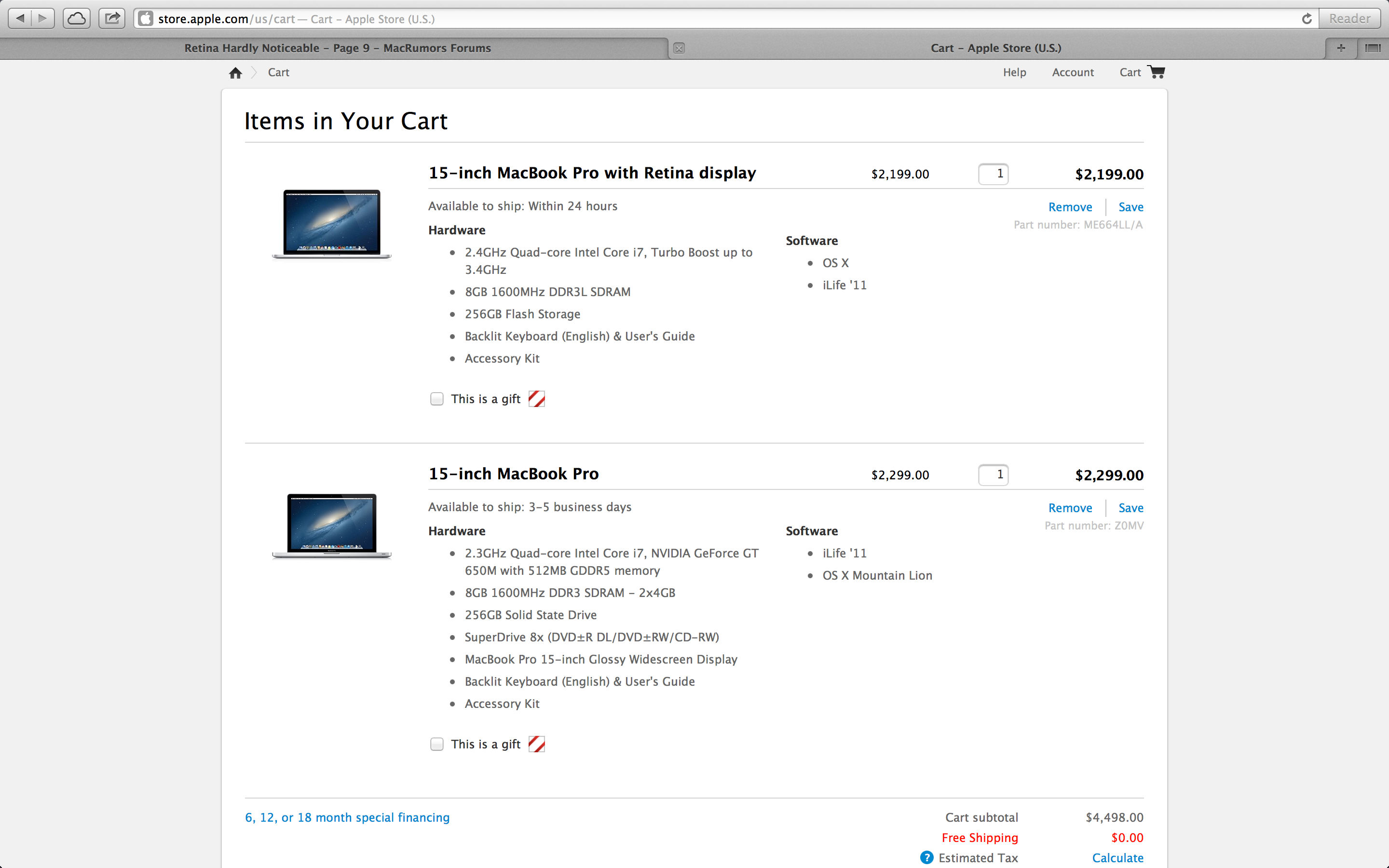Remove the Z0MV MacBook Pro from cart
The height and width of the screenshot is (868, 1389).
(1070, 507)
